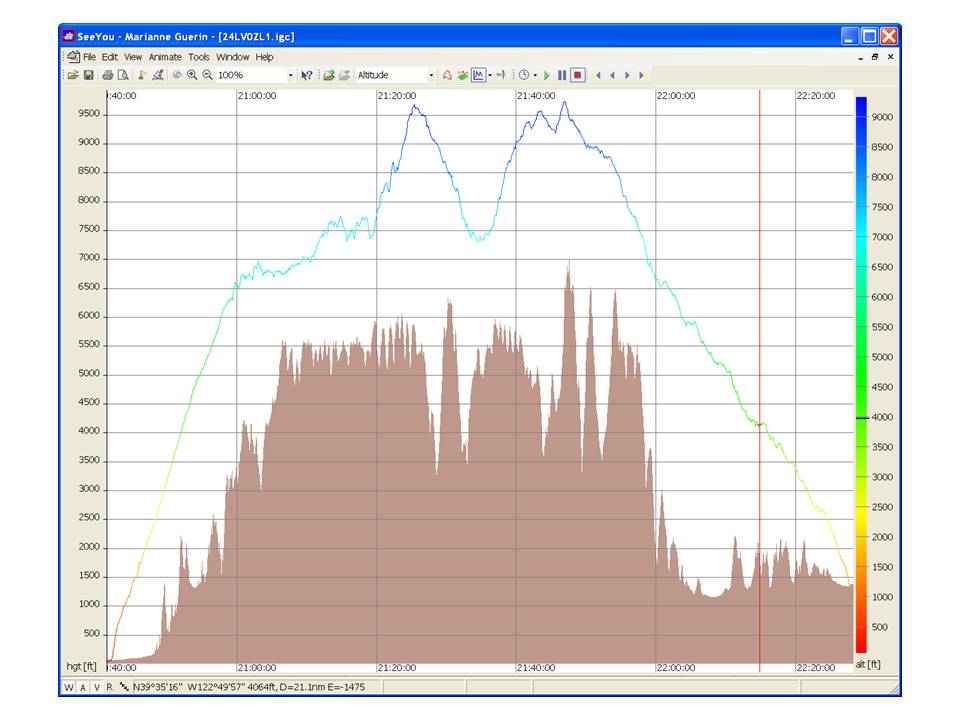Viewport: 960px width, 720px height.
Task: Click the context help pointer icon
Action: pos(307,75)
